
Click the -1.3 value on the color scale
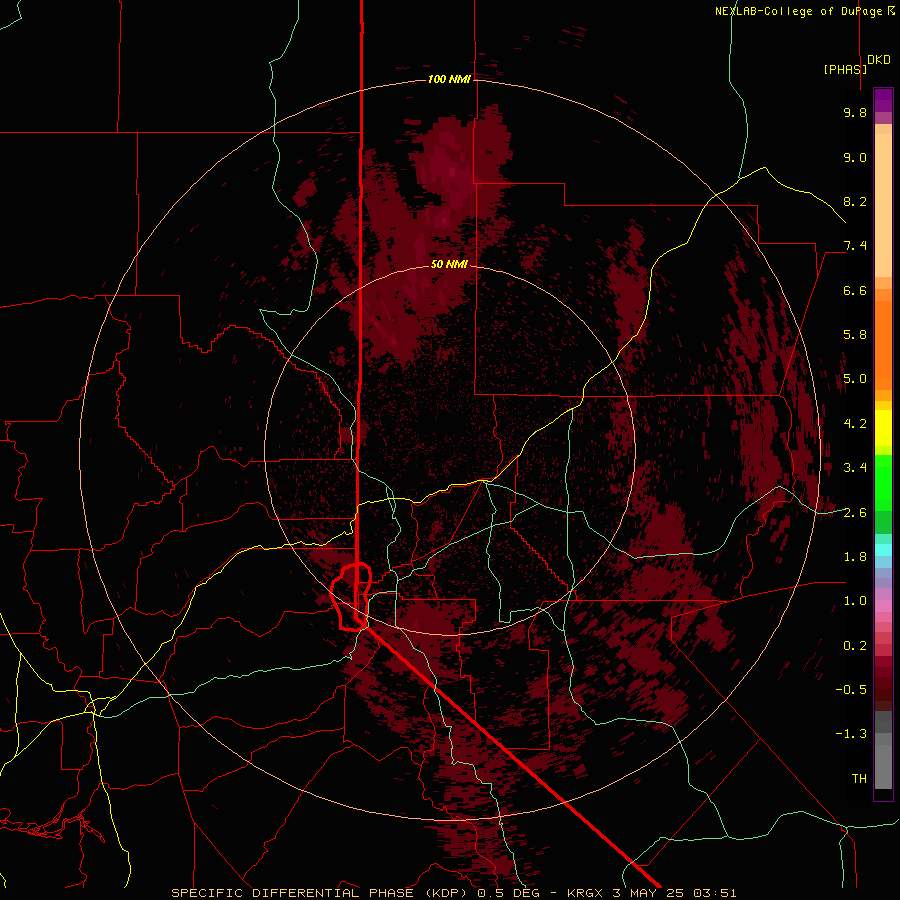(851, 734)
